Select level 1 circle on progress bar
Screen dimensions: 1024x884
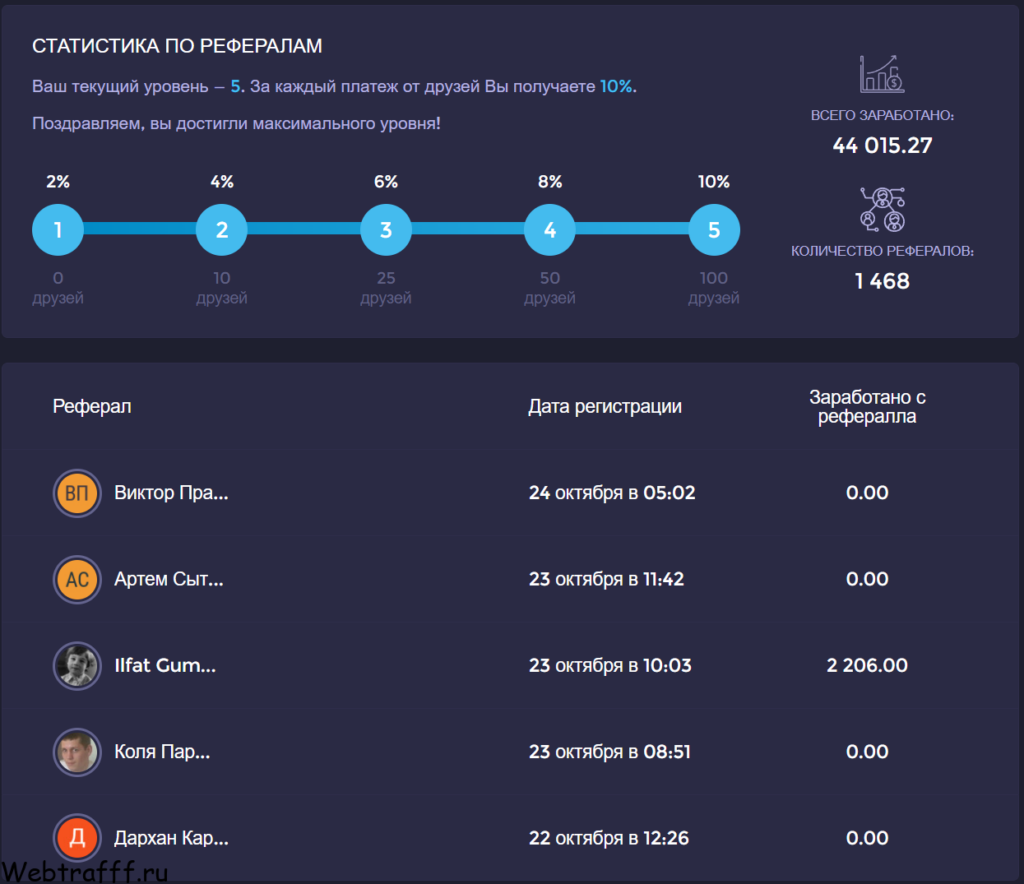coord(58,230)
